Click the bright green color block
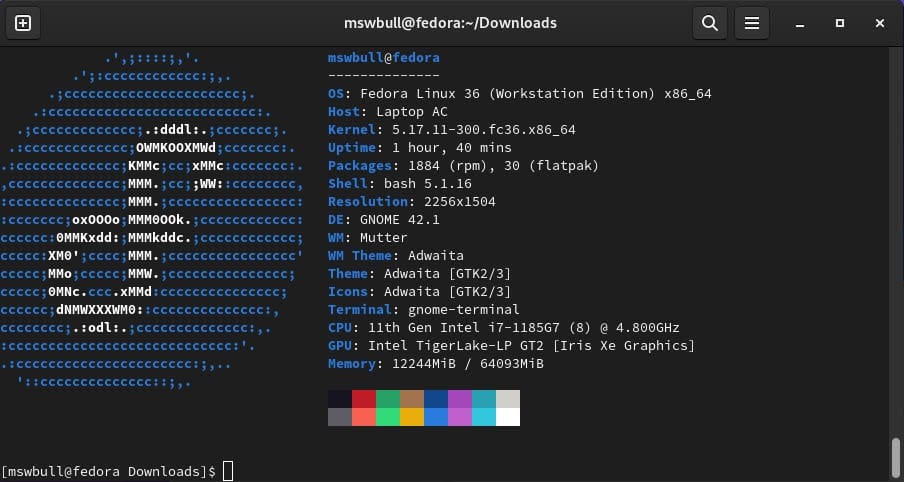Screen dimensions: 904x482 [x=388, y=417]
